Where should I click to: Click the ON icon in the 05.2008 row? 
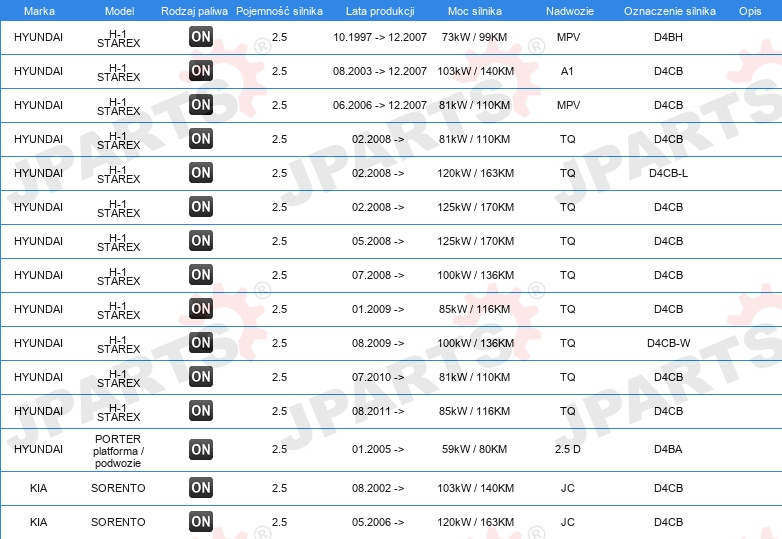click(x=201, y=241)
